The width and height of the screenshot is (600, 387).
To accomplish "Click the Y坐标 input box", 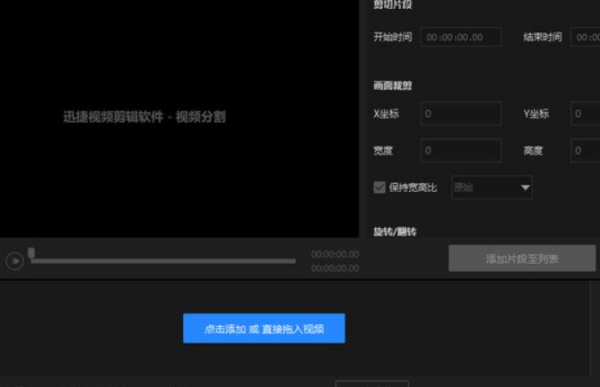I will click(x=585, y=114).
